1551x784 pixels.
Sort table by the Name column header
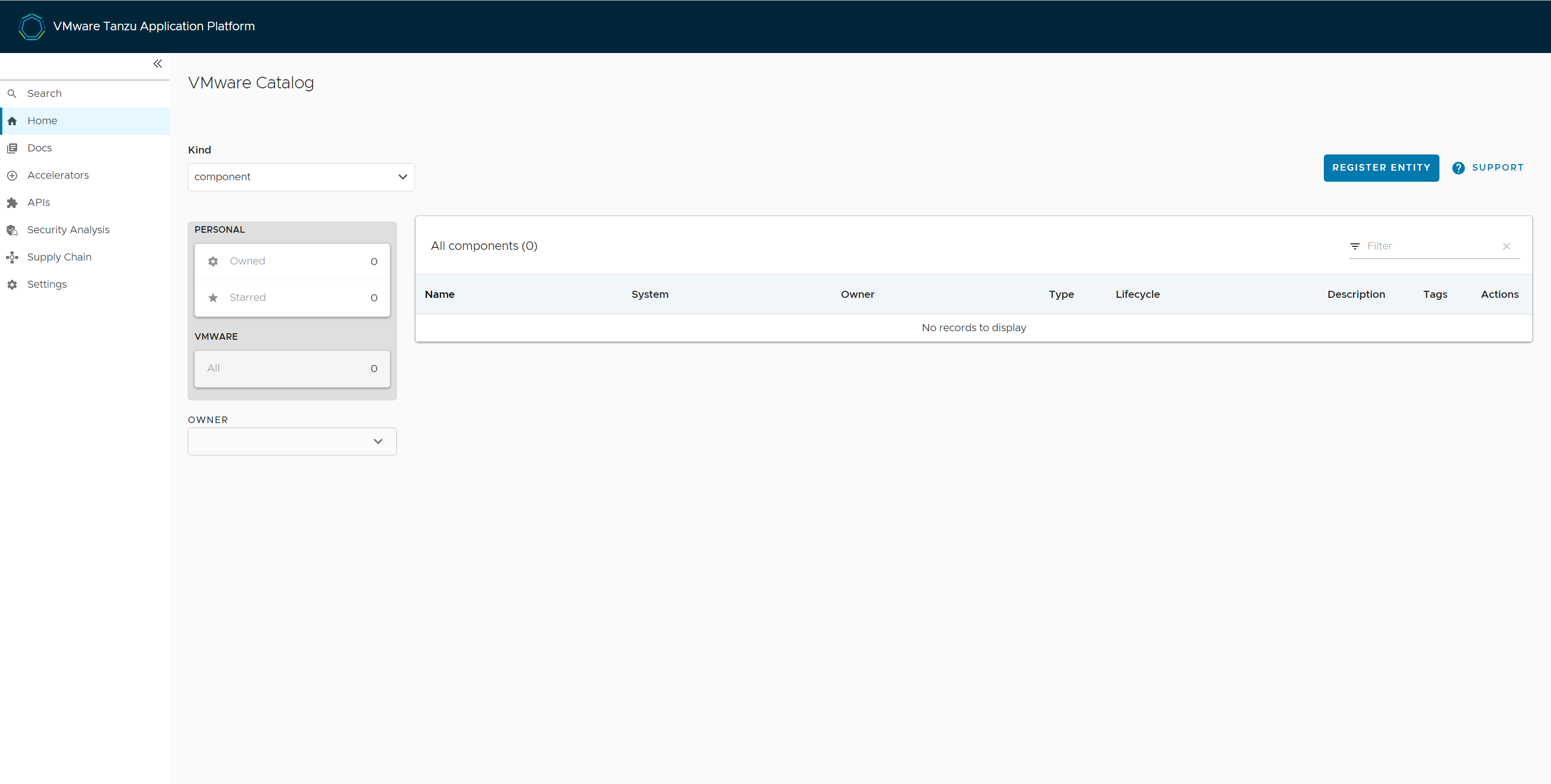(440, 294)
